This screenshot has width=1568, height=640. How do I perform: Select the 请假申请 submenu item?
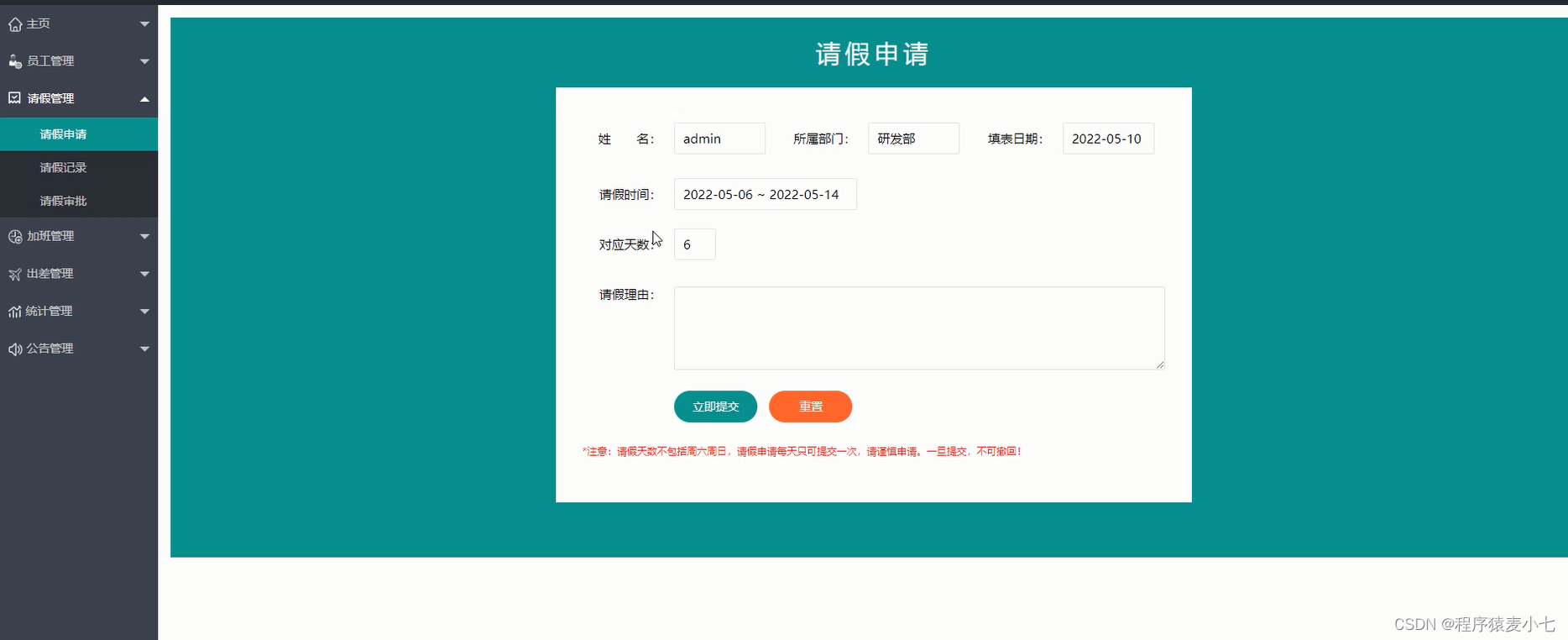click(79, 134)
